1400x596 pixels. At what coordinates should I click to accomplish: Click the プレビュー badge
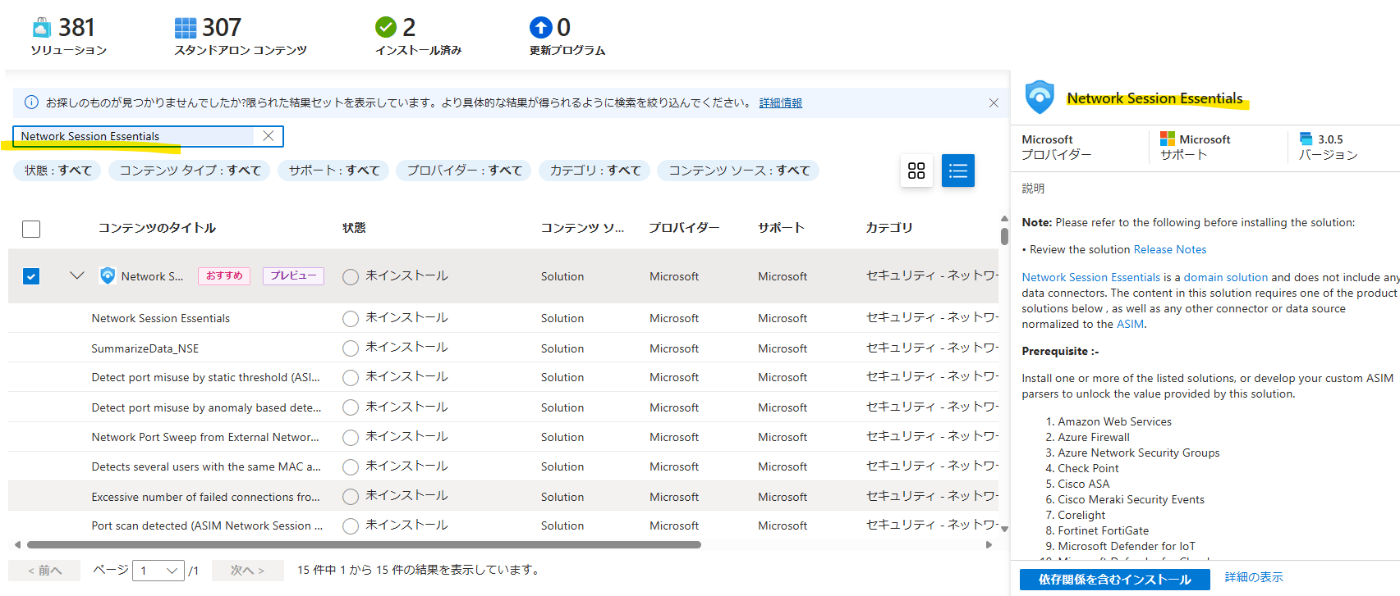[293, 276]
